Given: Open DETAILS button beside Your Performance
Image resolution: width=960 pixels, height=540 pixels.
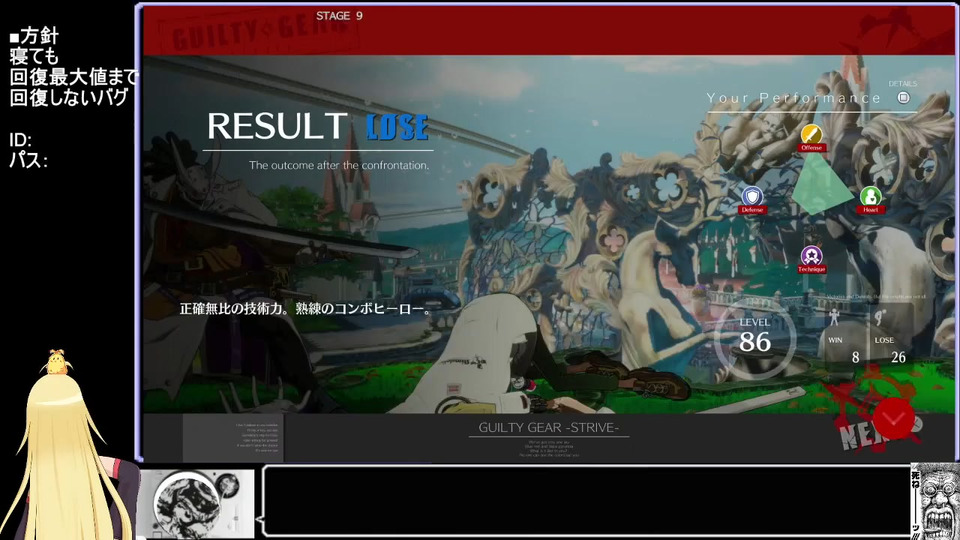Looking at the screenshot, I should [903, 97].
